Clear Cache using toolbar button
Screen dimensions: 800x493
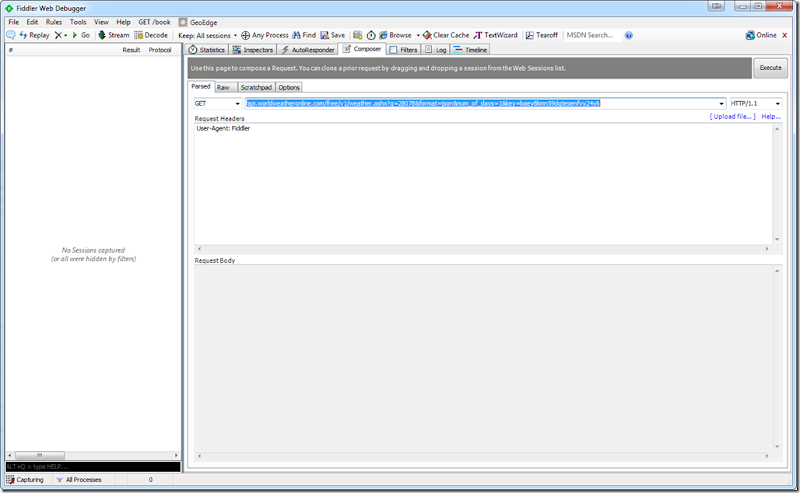[x=446, y=35]
